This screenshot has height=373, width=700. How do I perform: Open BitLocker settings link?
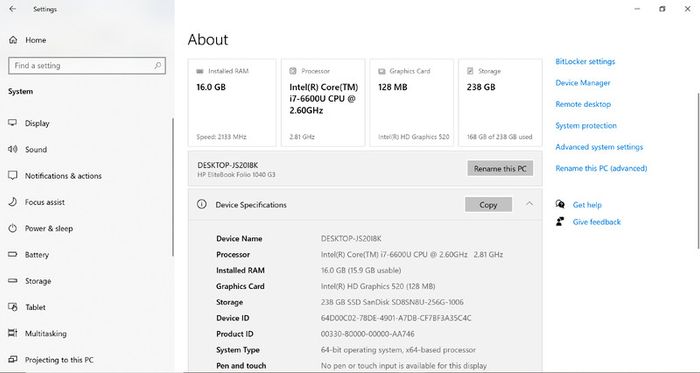coord(585,62)
